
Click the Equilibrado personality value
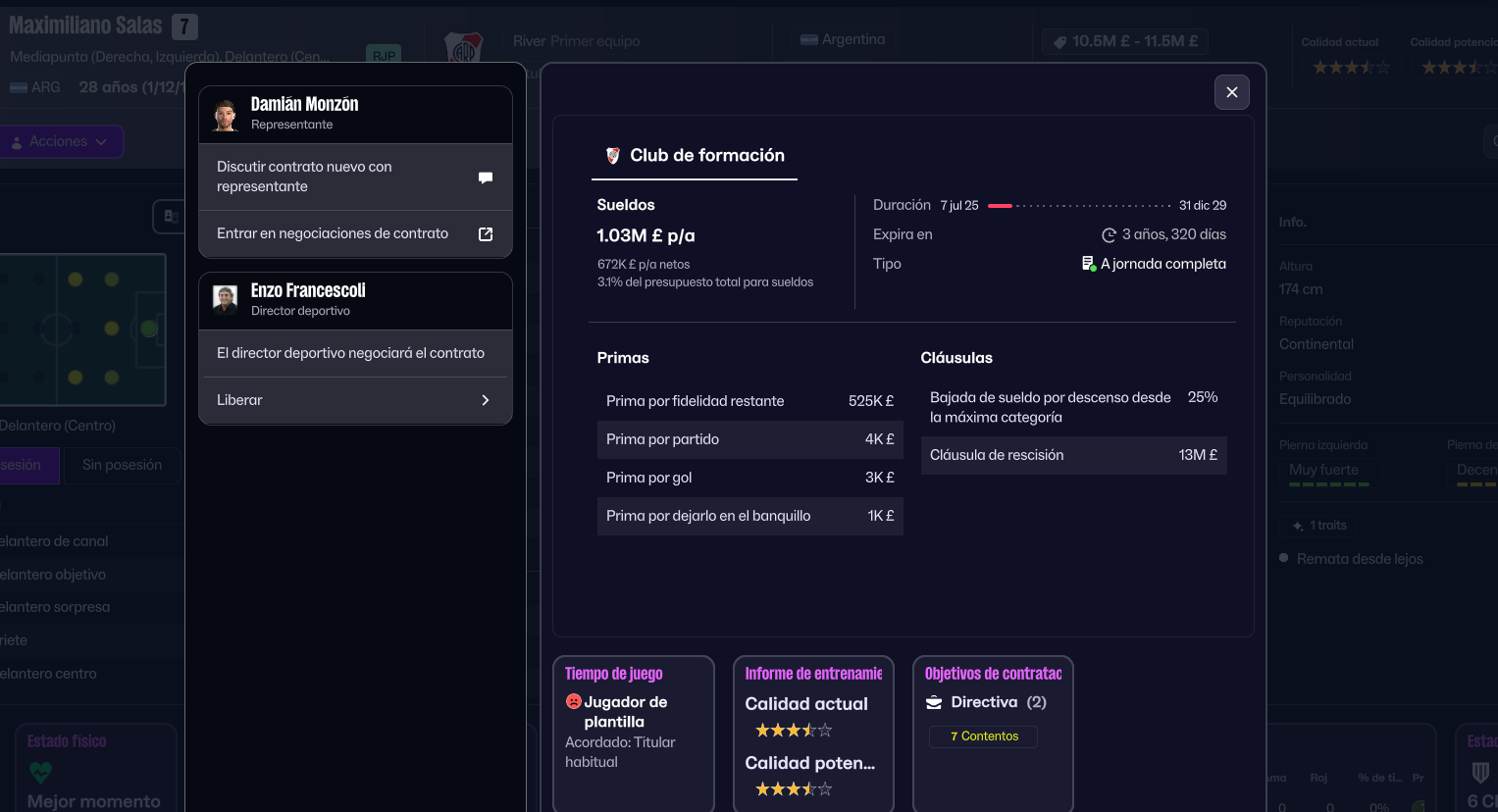click(x=1316, y=399)
